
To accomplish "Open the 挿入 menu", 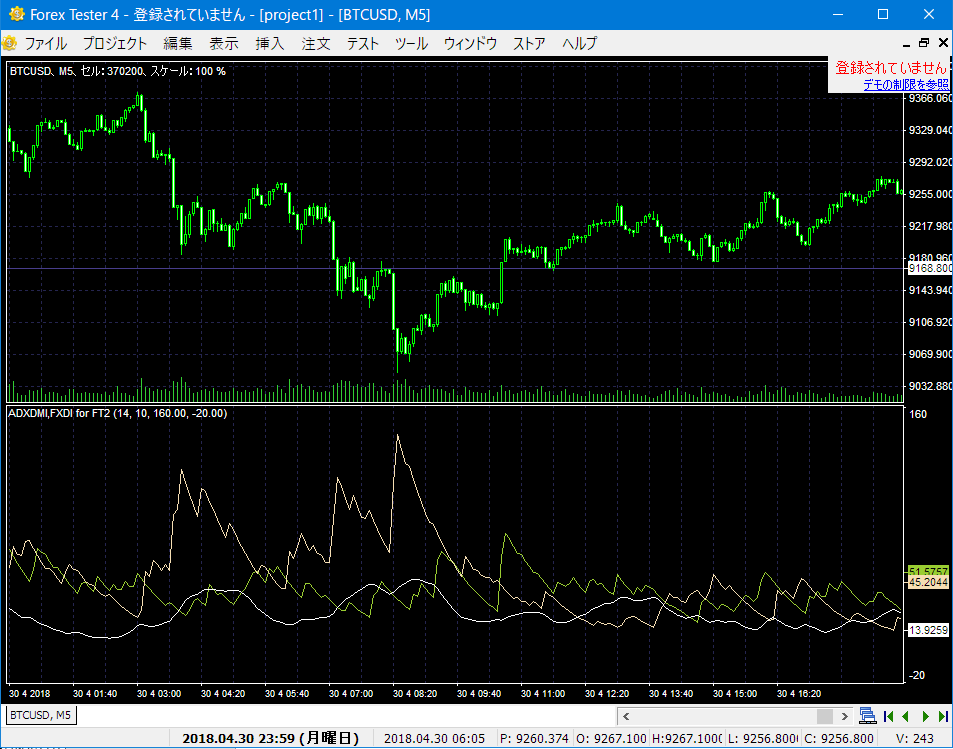I will click(270, 43).
